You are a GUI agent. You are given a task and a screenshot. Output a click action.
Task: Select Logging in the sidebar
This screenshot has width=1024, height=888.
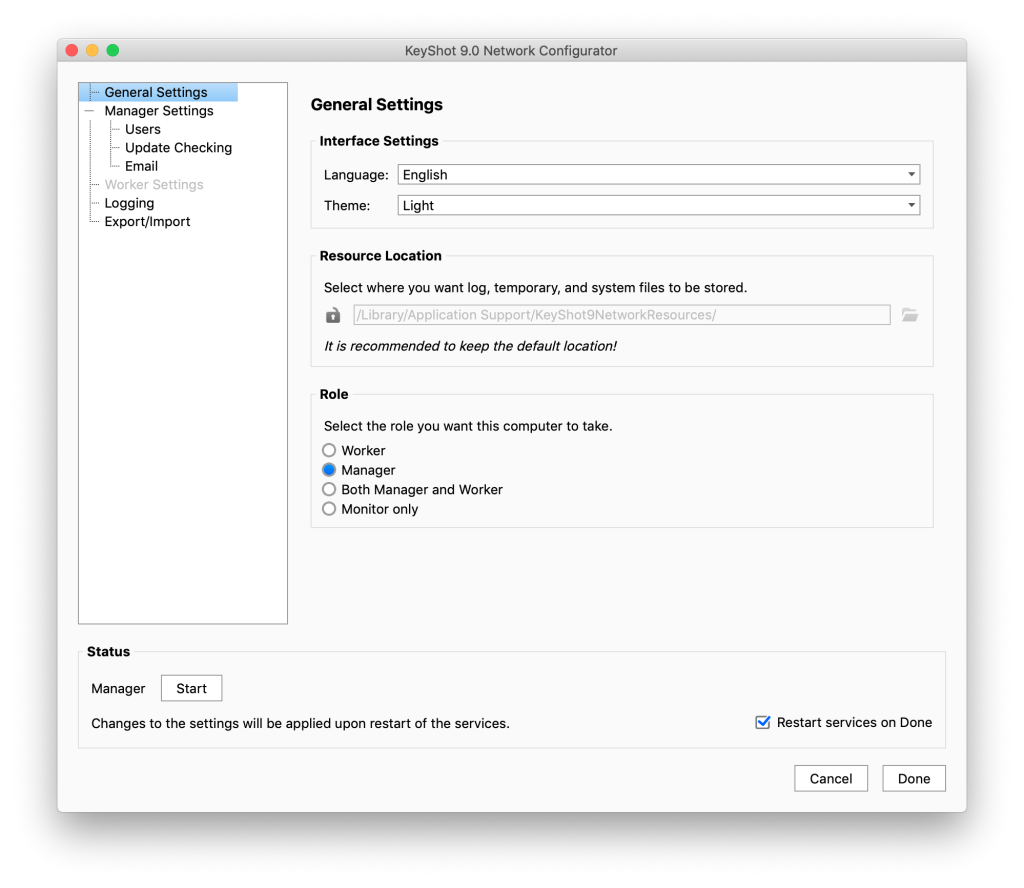(129, 203)
